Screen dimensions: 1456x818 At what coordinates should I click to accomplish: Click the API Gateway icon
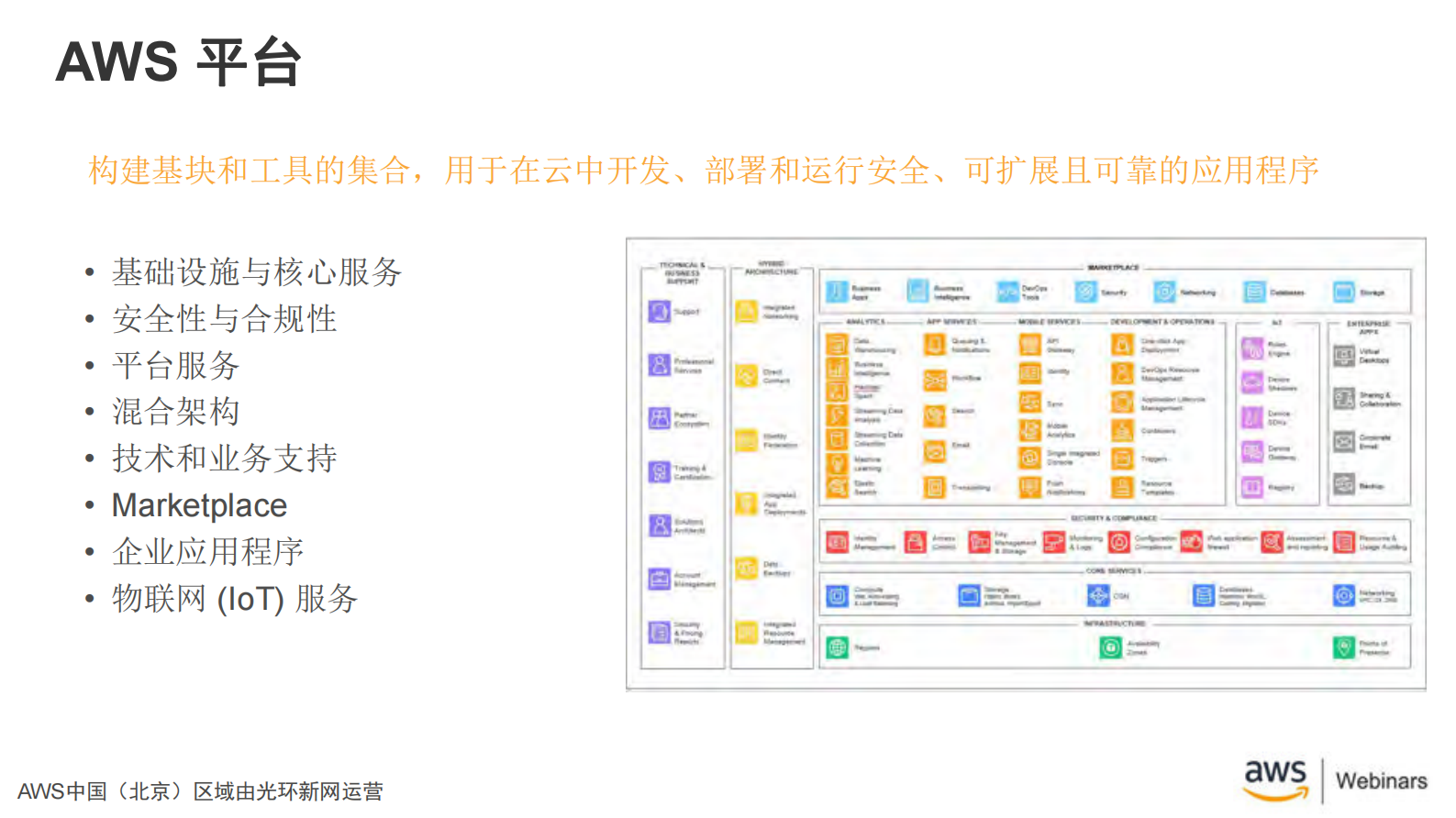click(x=1029, y=345)
